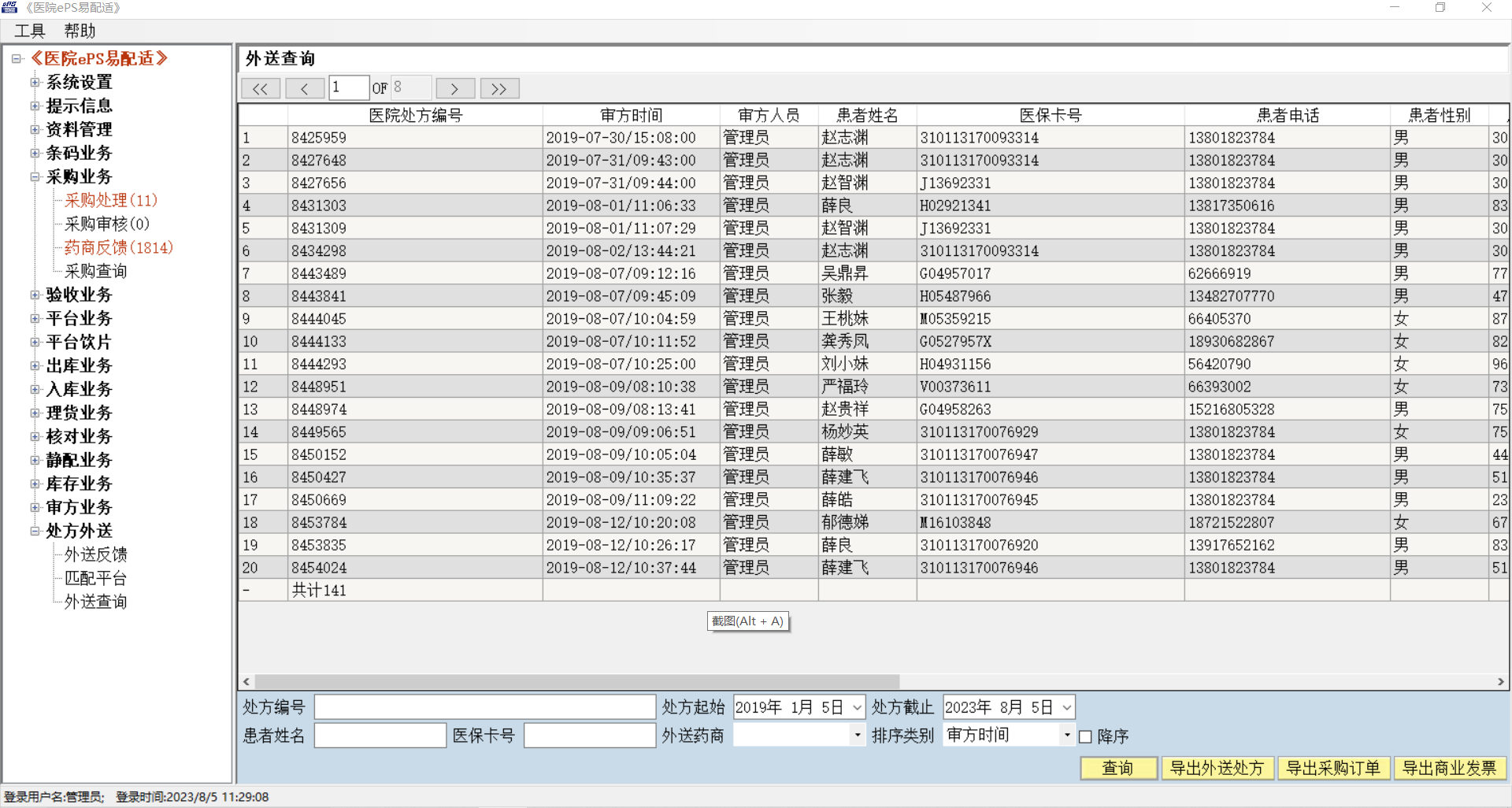Viewport: 1512px width, 808px height.
Task: Click the 医保卡号 column header
Action: (1051, 115)
